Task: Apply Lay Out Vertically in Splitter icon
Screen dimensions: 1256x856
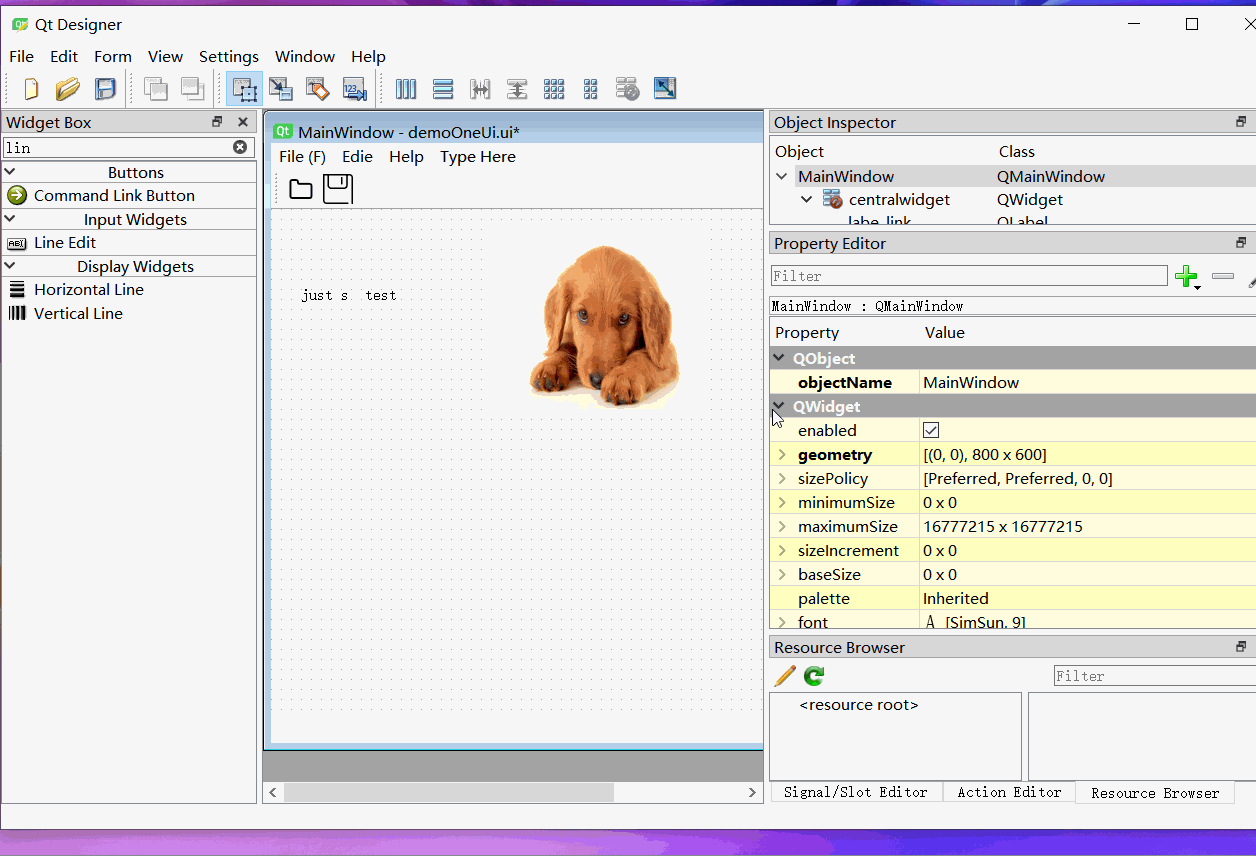Action: [x=517, y=89]
